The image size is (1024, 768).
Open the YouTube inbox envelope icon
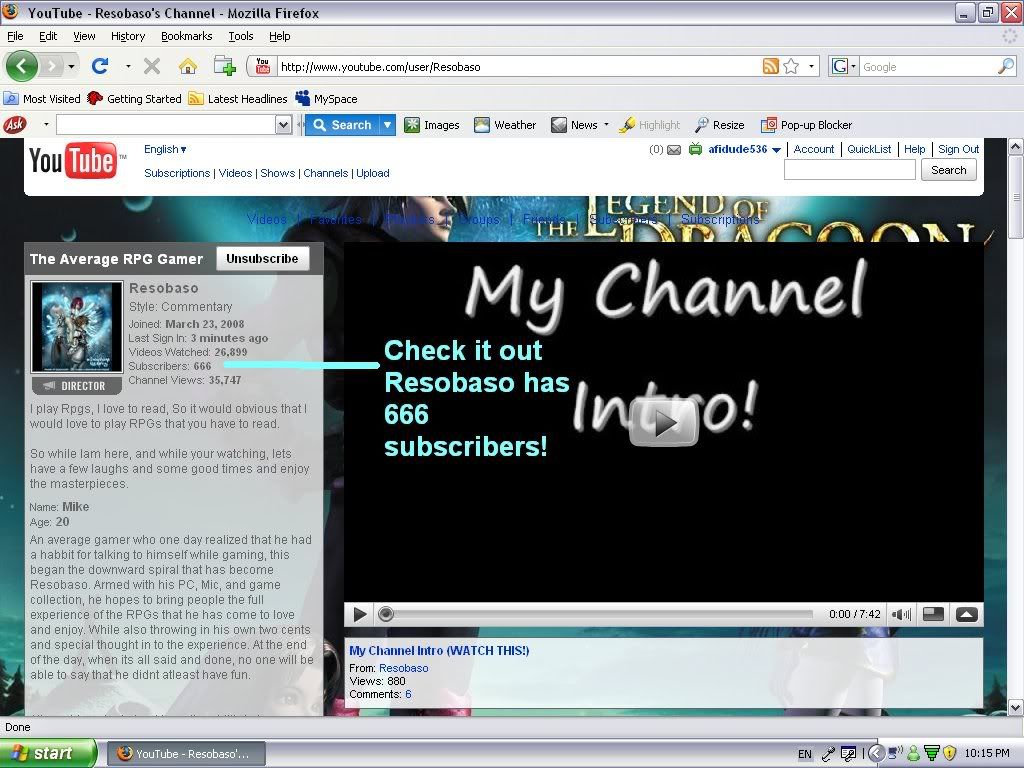(x=674, y=150)
